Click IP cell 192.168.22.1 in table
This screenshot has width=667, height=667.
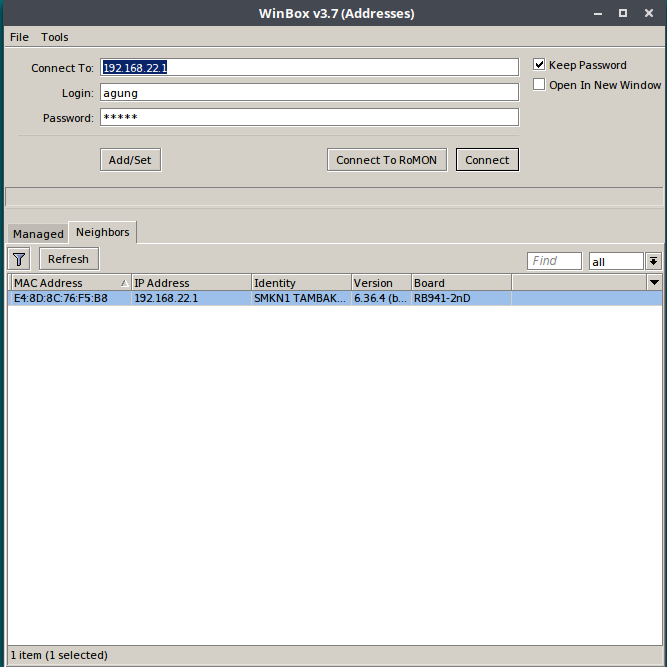coord(191,298)
